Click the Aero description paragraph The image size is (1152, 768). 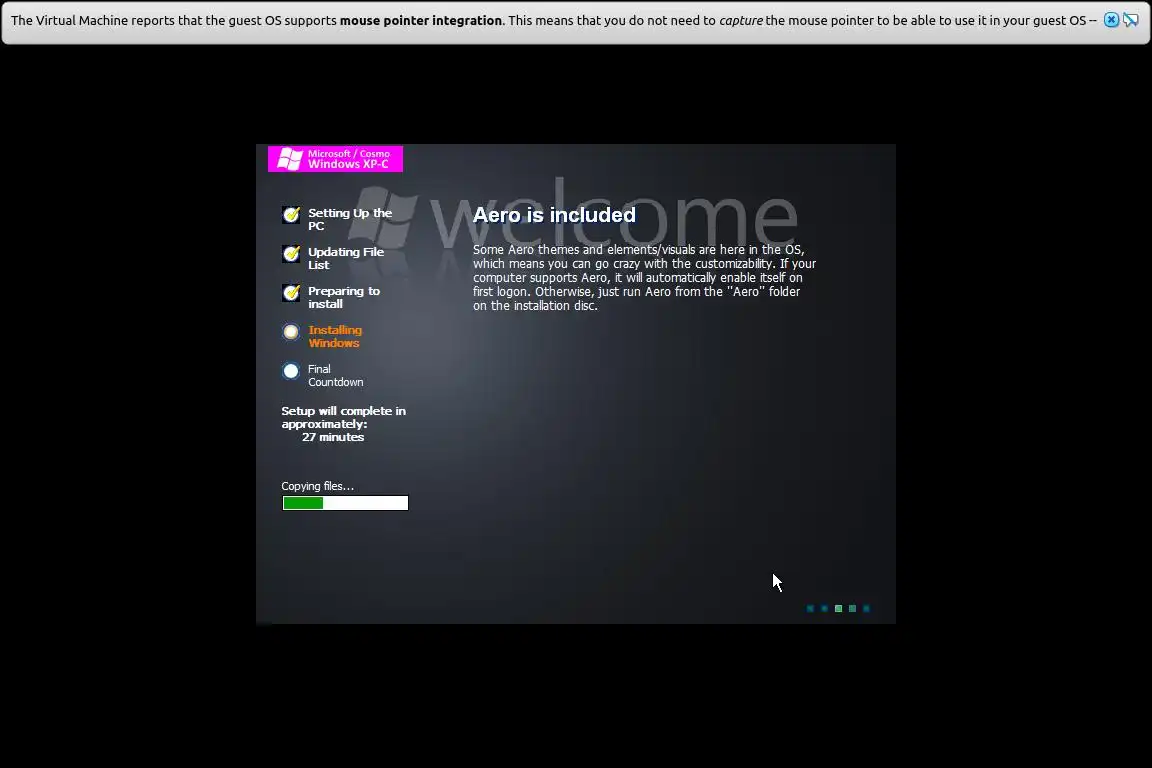644,278
